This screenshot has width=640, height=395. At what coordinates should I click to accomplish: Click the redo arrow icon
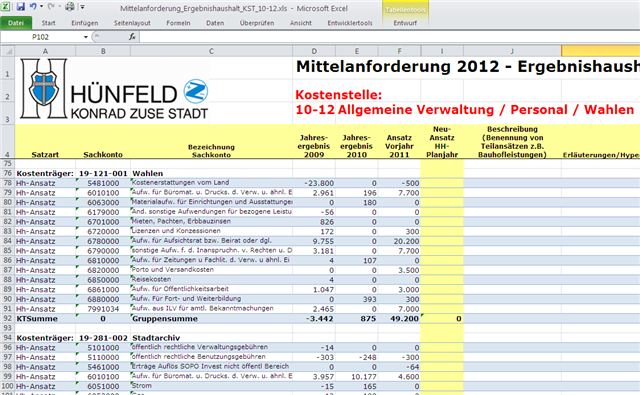(x=51, y=7)
